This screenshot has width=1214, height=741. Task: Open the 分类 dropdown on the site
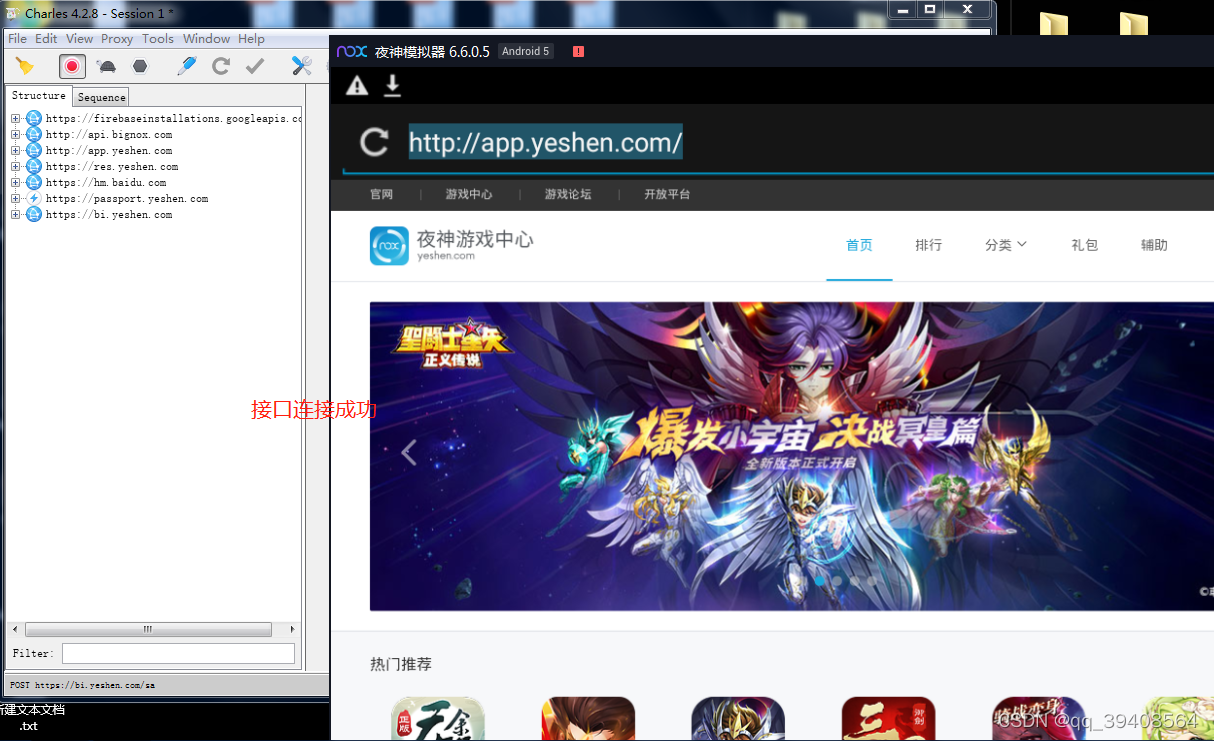[x=1006, y=245]
